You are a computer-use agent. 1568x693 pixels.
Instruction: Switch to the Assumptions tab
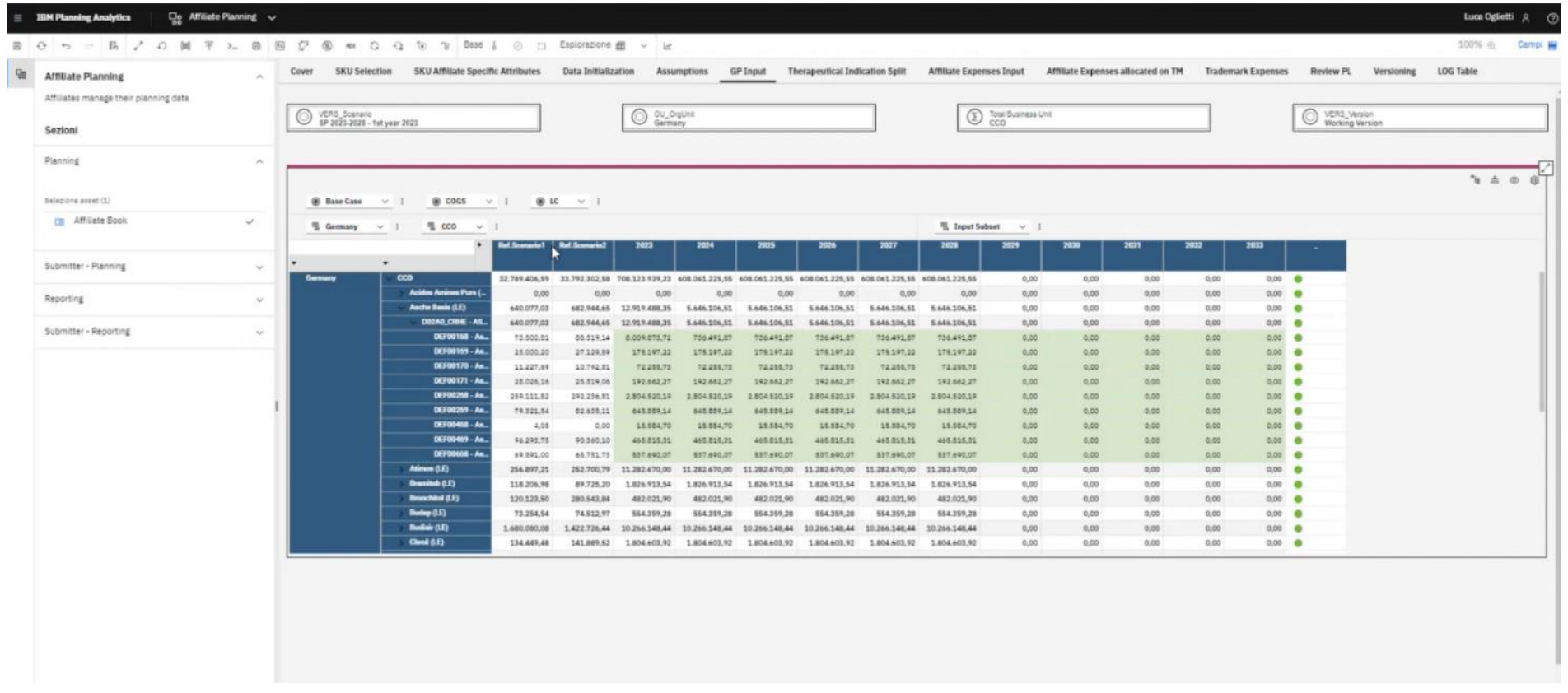point(682,72)
